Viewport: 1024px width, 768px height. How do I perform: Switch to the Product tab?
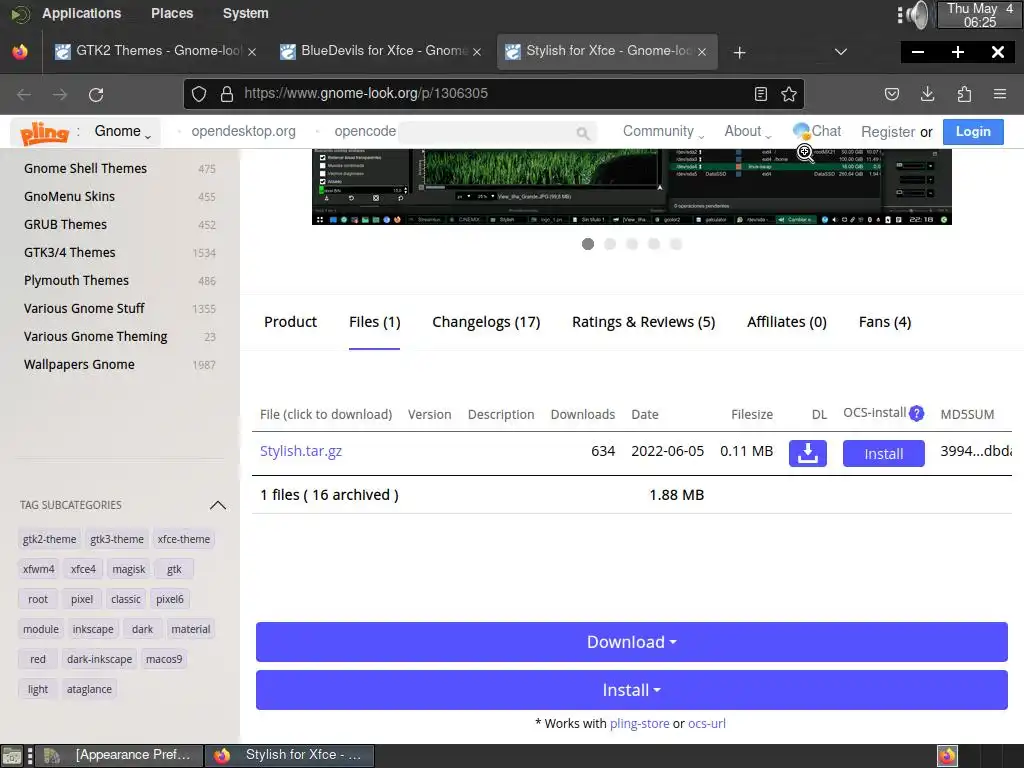pyautogui.click(x=291, y=322)
